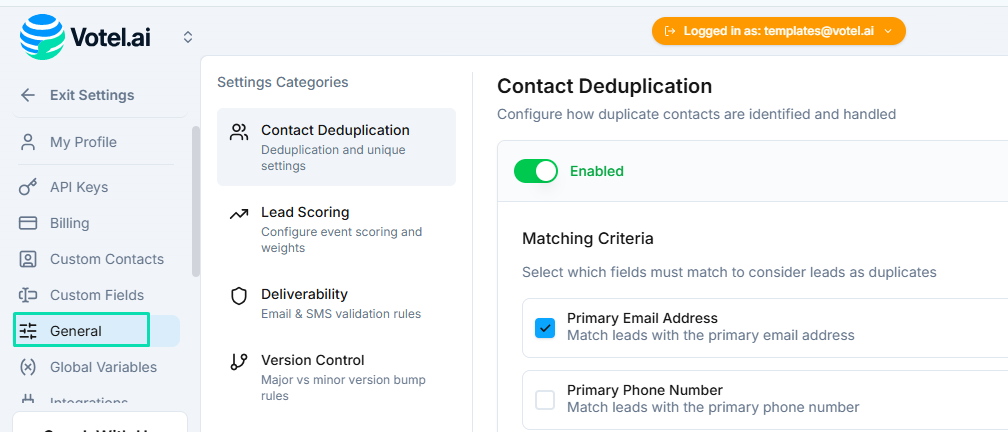Screen dimensions: 1008x432
Task: Uncheck the Primary Email Address checkbox
Action: (545, 327)
